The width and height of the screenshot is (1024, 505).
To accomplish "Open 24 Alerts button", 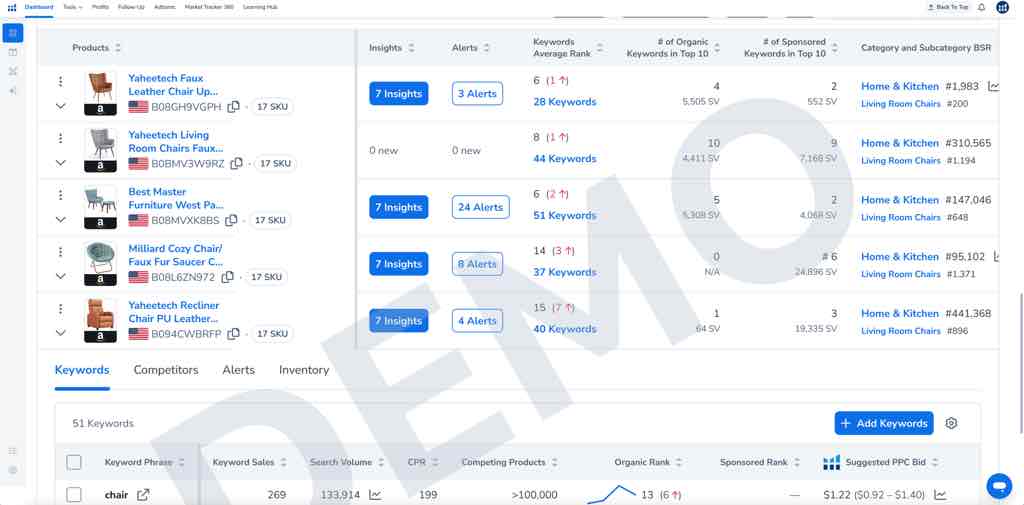I will tap(481, 207).
